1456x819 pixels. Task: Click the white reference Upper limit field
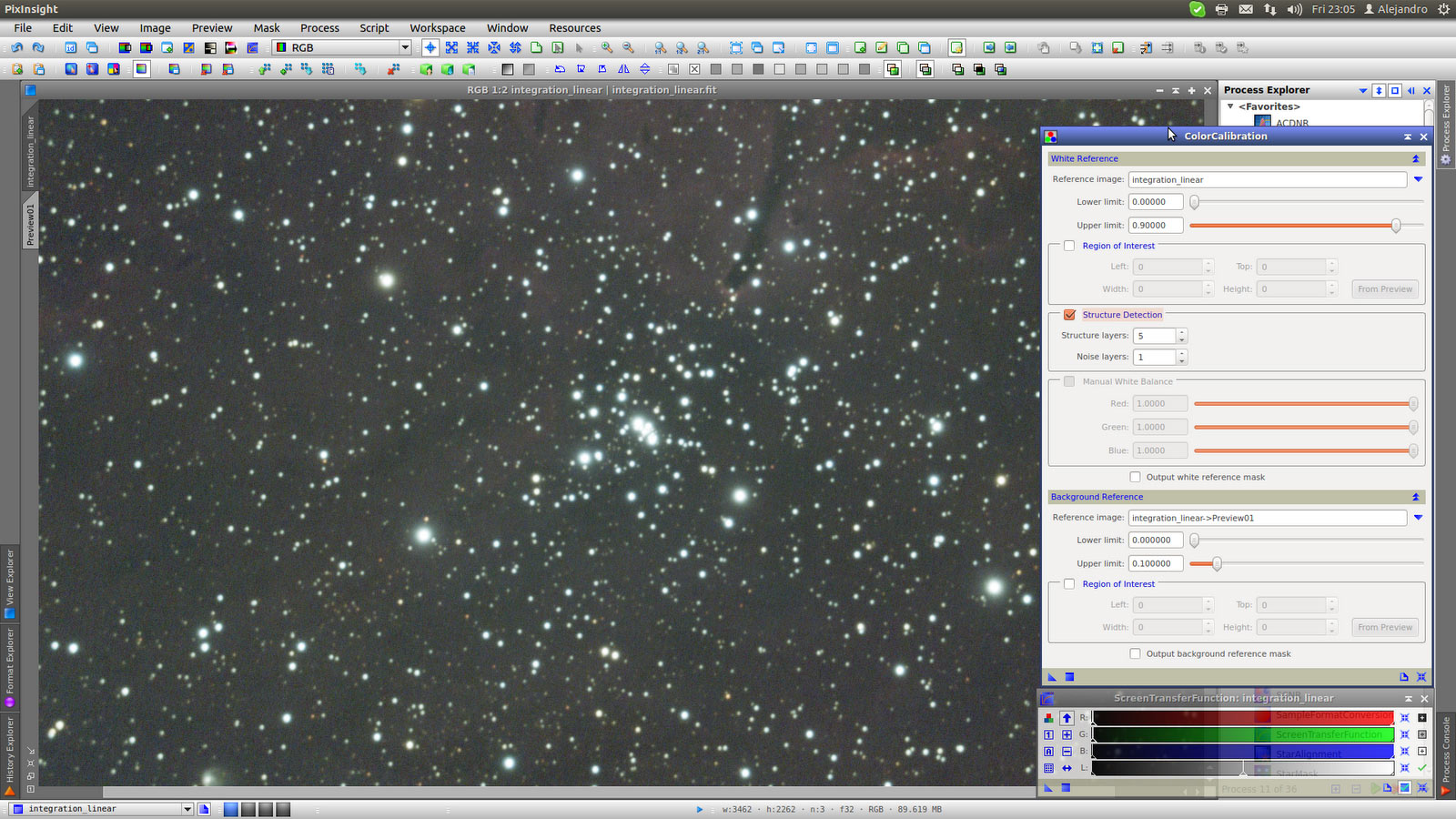pyautogui.click(x=1156, y=226)
